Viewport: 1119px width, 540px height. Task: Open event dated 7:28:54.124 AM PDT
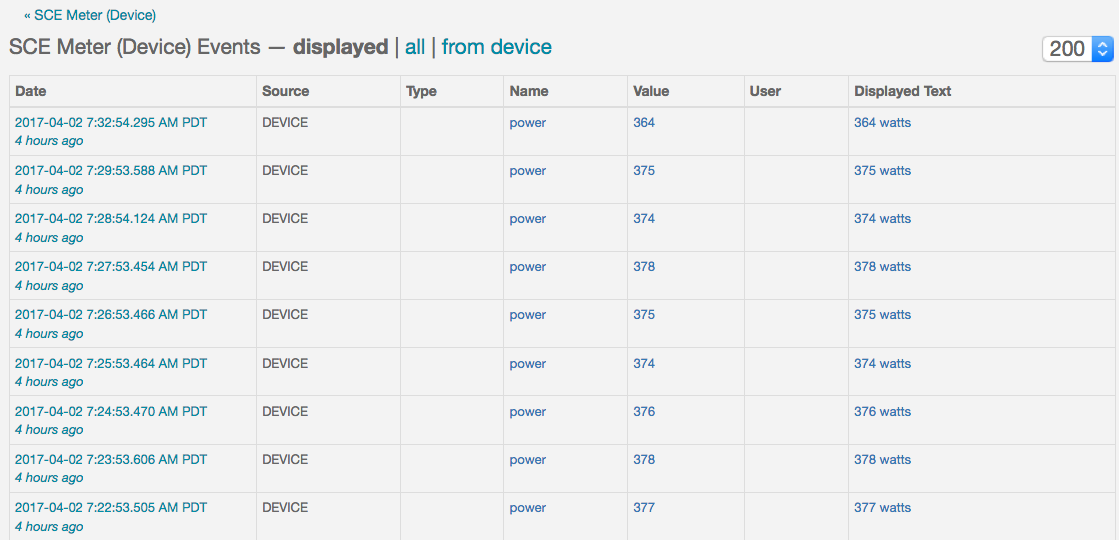coord(111,218)
